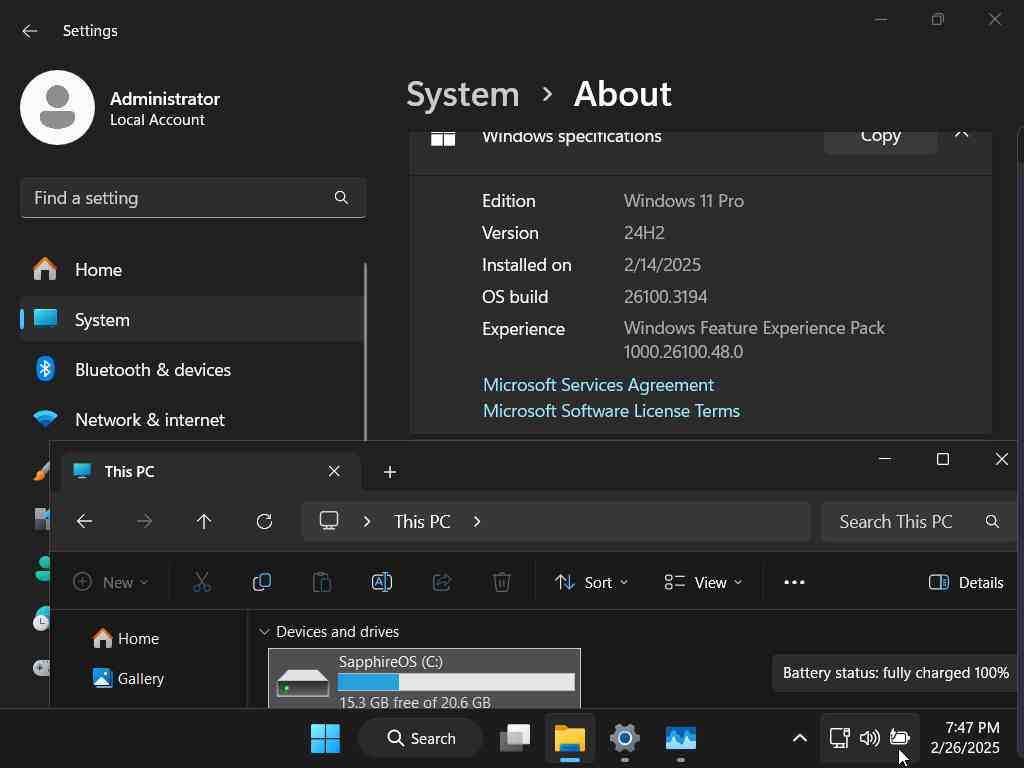Screen dimensions: 1024x768
Task: Select the SapphireOS (C:) drive
Action: pyautogui.click(x=424, y=679)
